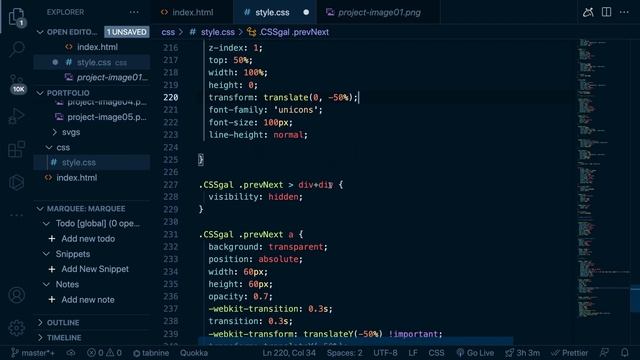Click the open changes icon in editor toolbar

coord(588,12)
